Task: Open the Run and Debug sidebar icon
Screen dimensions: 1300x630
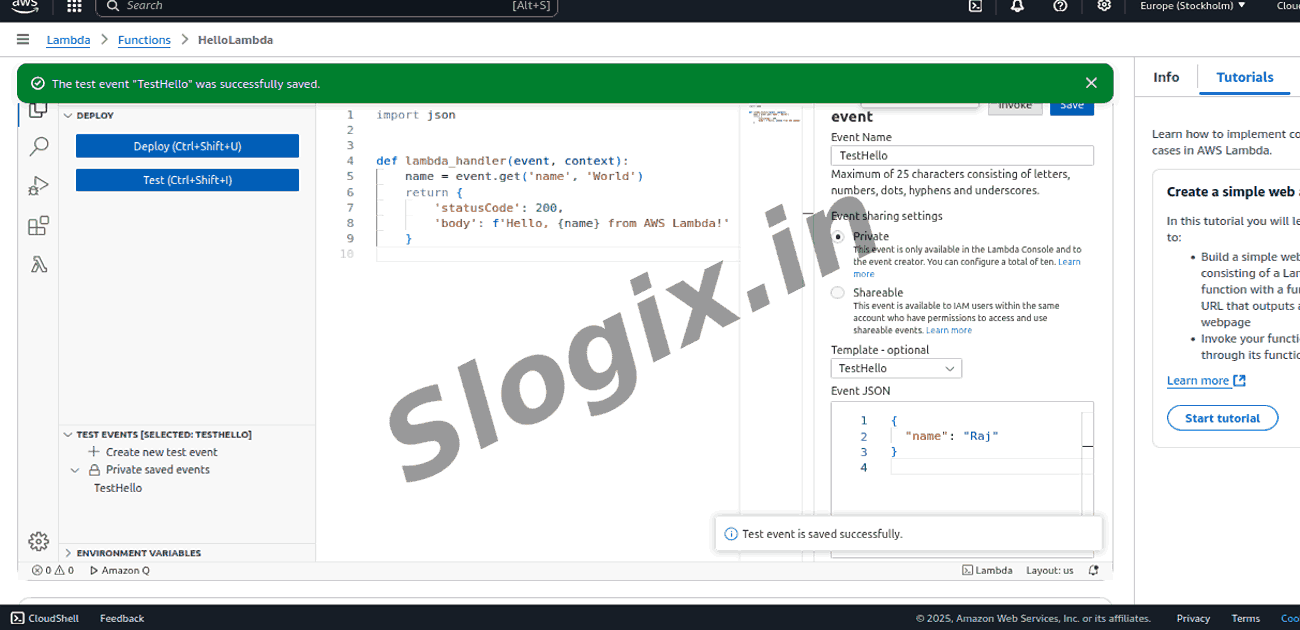Action: click(x=38, y=185)
